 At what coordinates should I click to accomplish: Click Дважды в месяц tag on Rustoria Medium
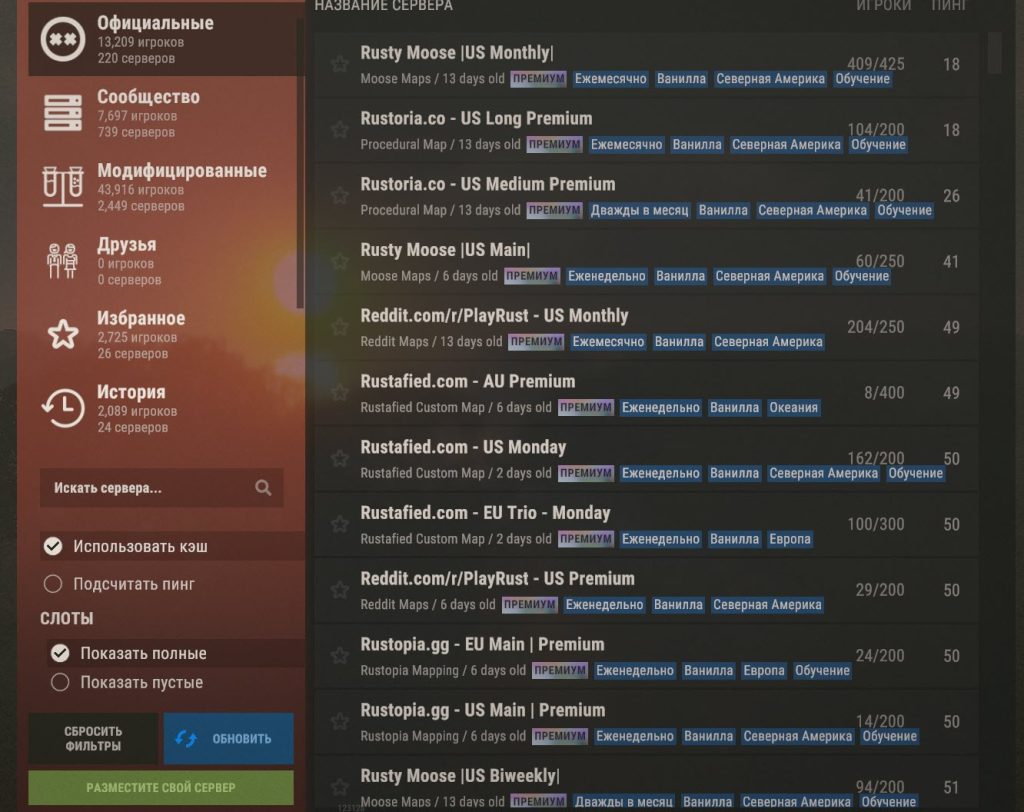(639, 210)
